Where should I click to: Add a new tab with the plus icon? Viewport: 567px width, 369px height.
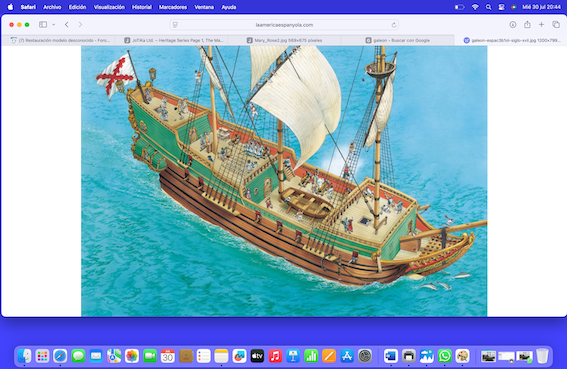coord(541,25)
